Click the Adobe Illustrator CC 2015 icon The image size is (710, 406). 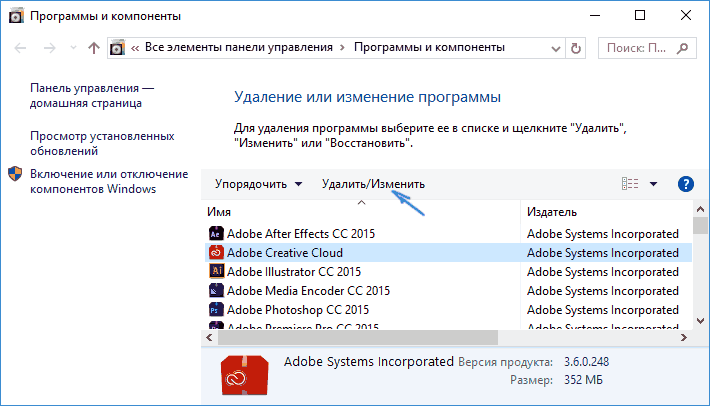pyautogui.click(x=215, y=272)
